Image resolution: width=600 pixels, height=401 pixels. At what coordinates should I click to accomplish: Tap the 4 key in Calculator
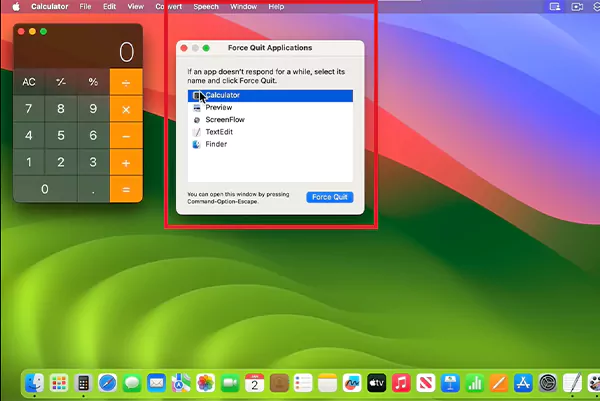click(x=29, y=136)
